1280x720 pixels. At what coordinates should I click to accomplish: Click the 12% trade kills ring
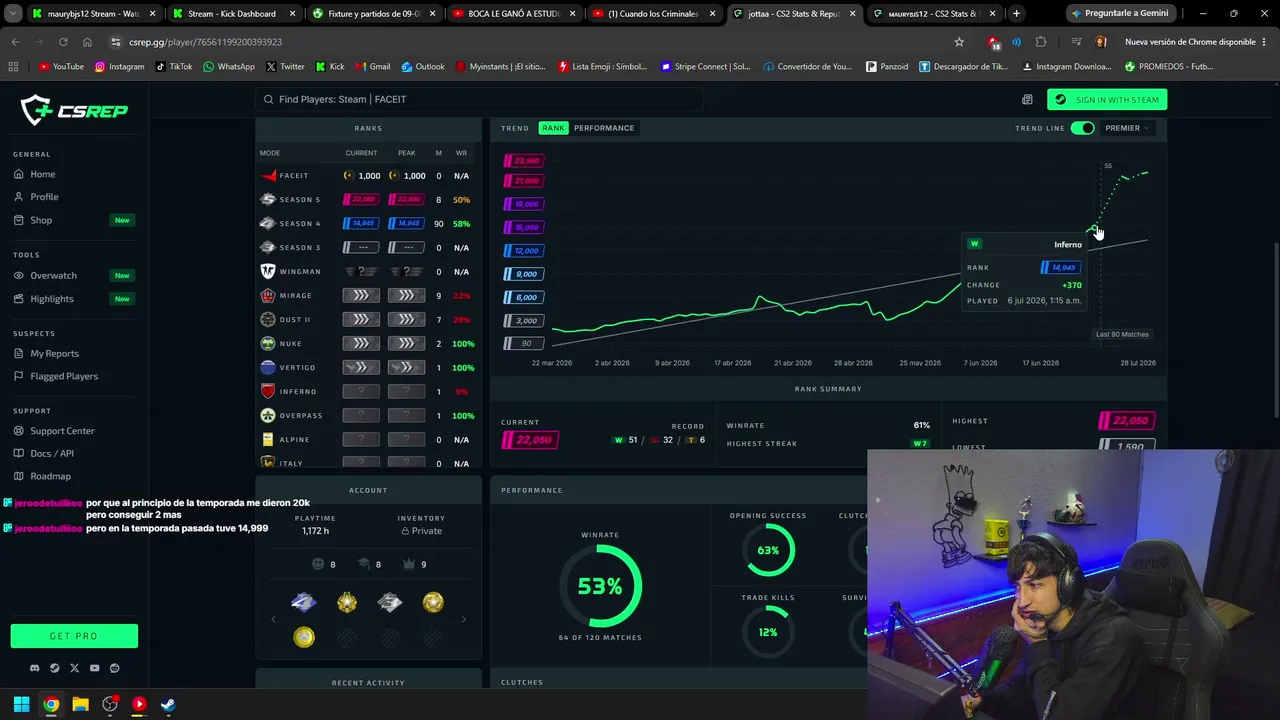point(768,632)
